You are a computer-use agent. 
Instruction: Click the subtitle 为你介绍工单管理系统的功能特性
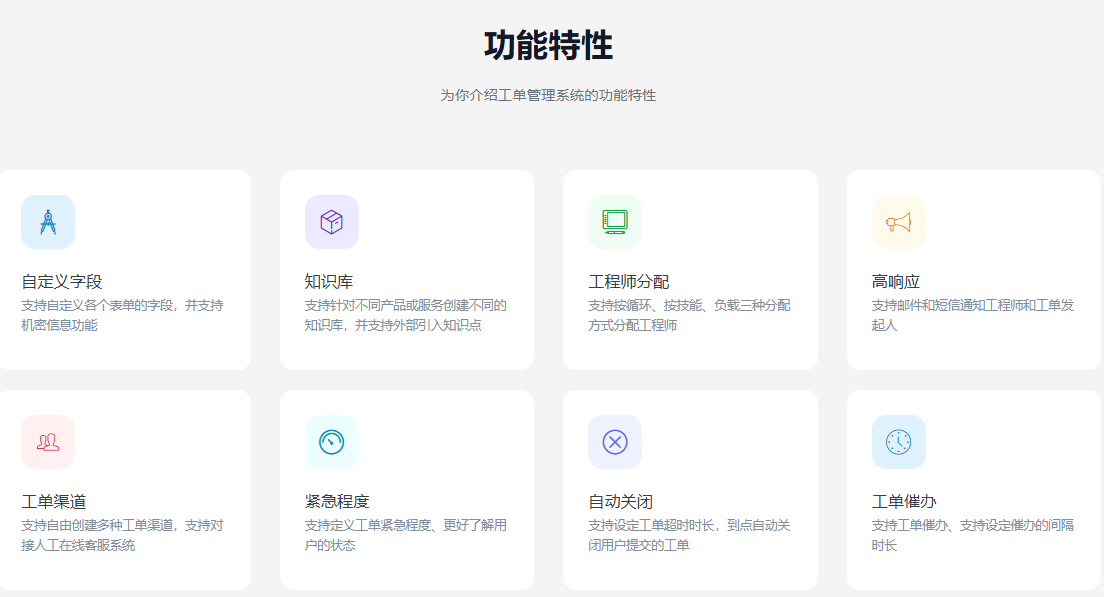tap(548, 96)
